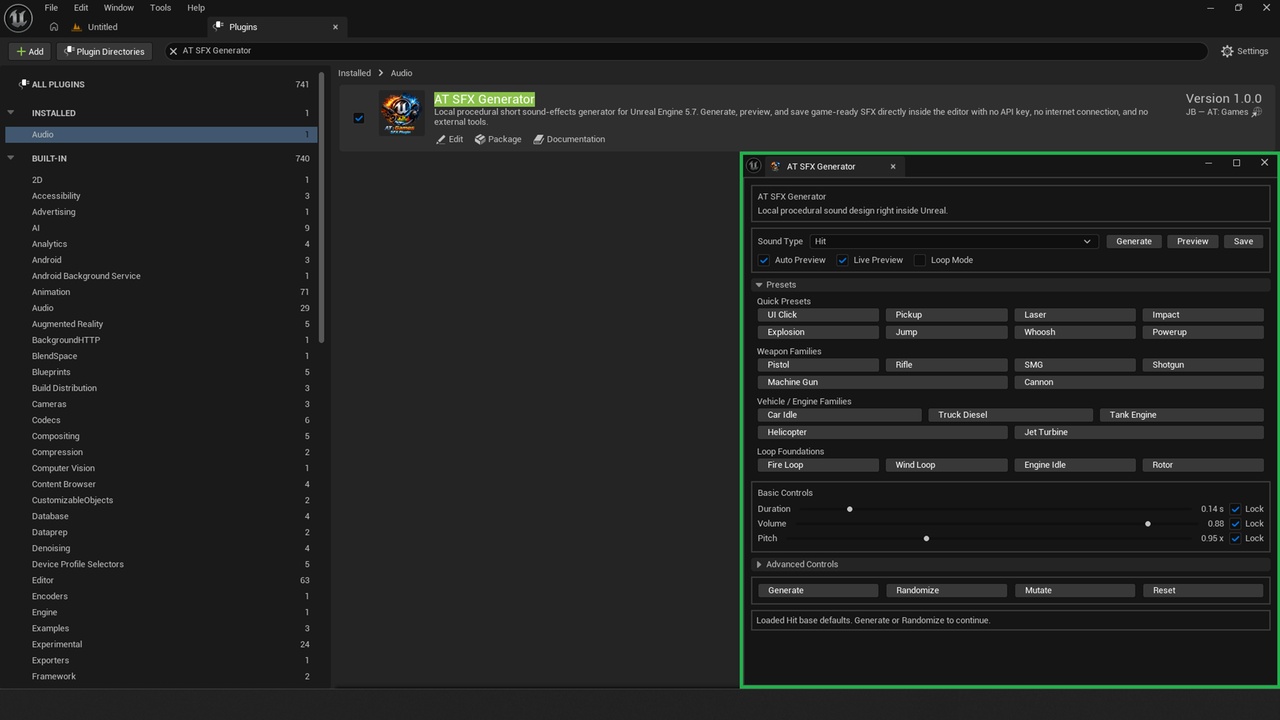The width and height of the screenshot is (1280, 720).
Task: Toggle the Live Preview checkbox
Action: tap(843, 260)
